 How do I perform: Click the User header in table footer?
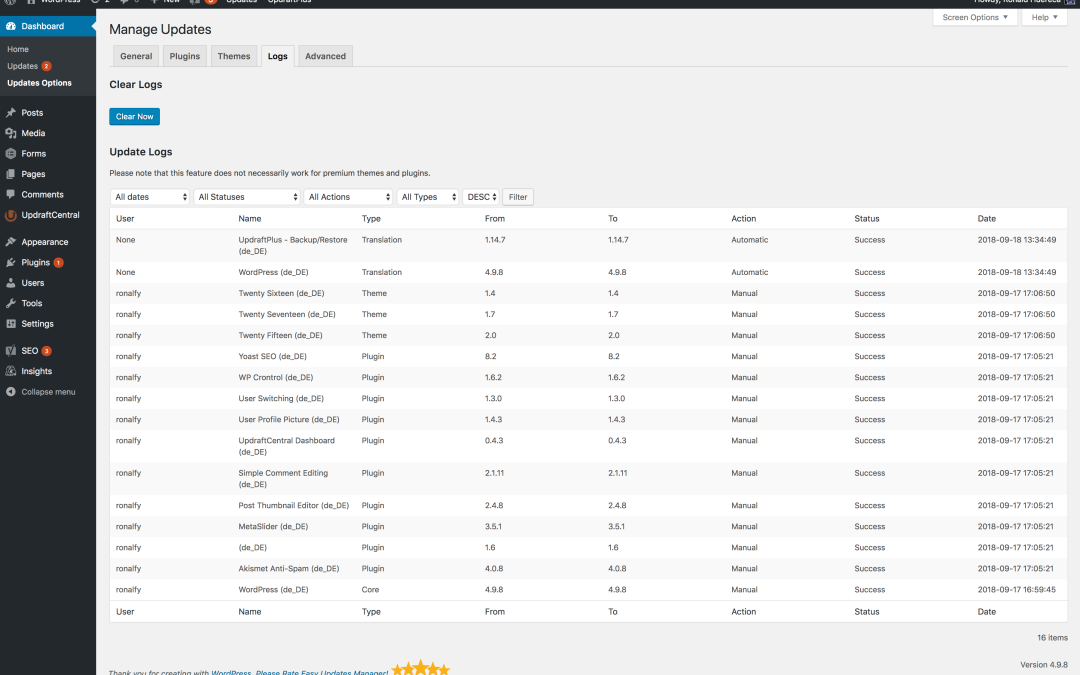click(125, 612)
